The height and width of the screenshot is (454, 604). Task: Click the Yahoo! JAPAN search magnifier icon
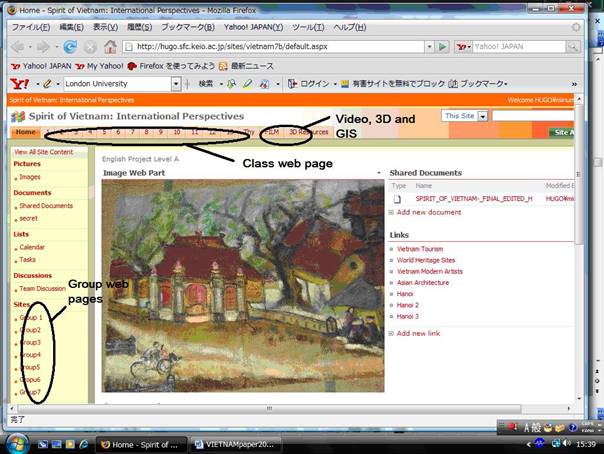[573, 47]
